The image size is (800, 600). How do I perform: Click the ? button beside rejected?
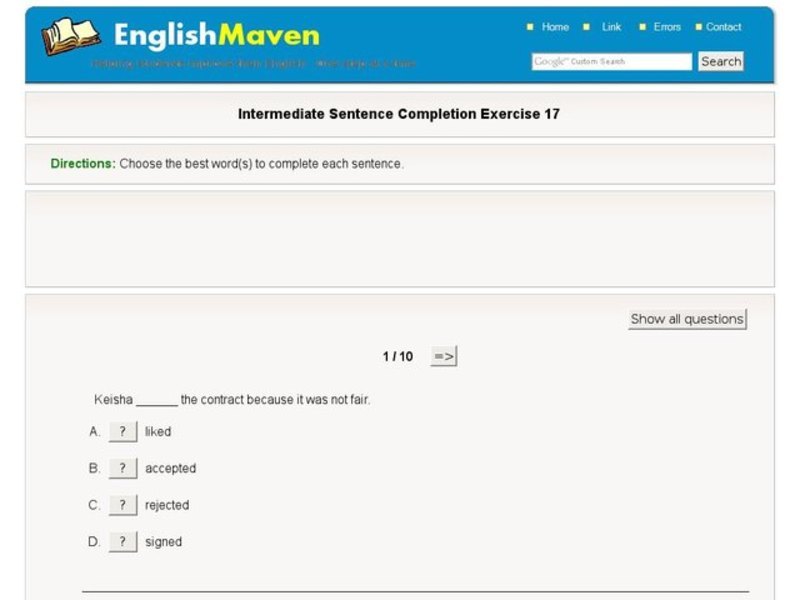tap(122, 504)
